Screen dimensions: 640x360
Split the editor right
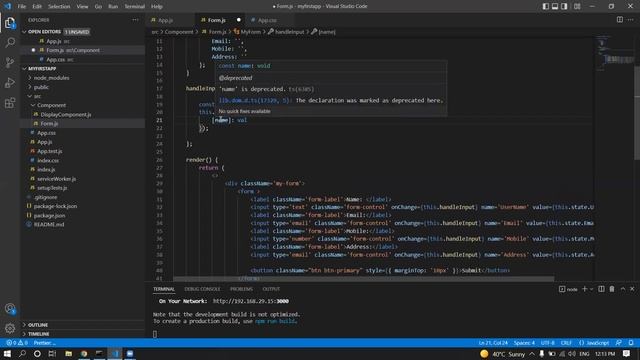pyautogui.click(x=620, y=20)
